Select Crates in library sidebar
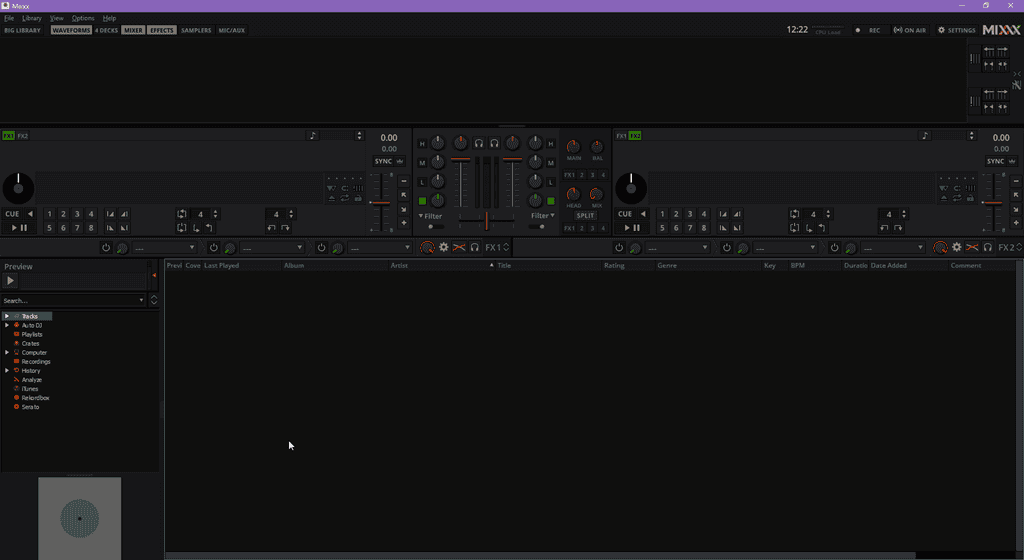Screen dimensions: 1024x560 [x=30, y=343]
